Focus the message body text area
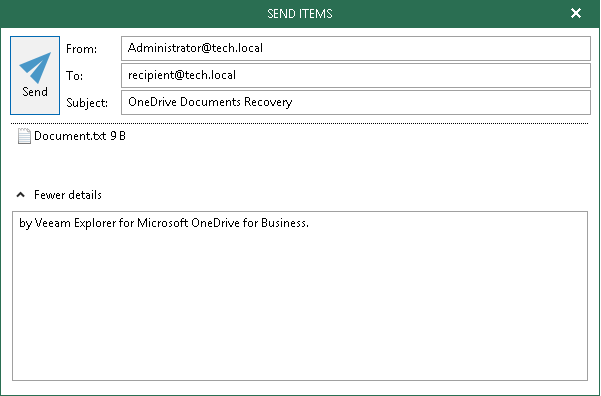The height and width of the screenshot is (396, 601). [x=300, y=296]
